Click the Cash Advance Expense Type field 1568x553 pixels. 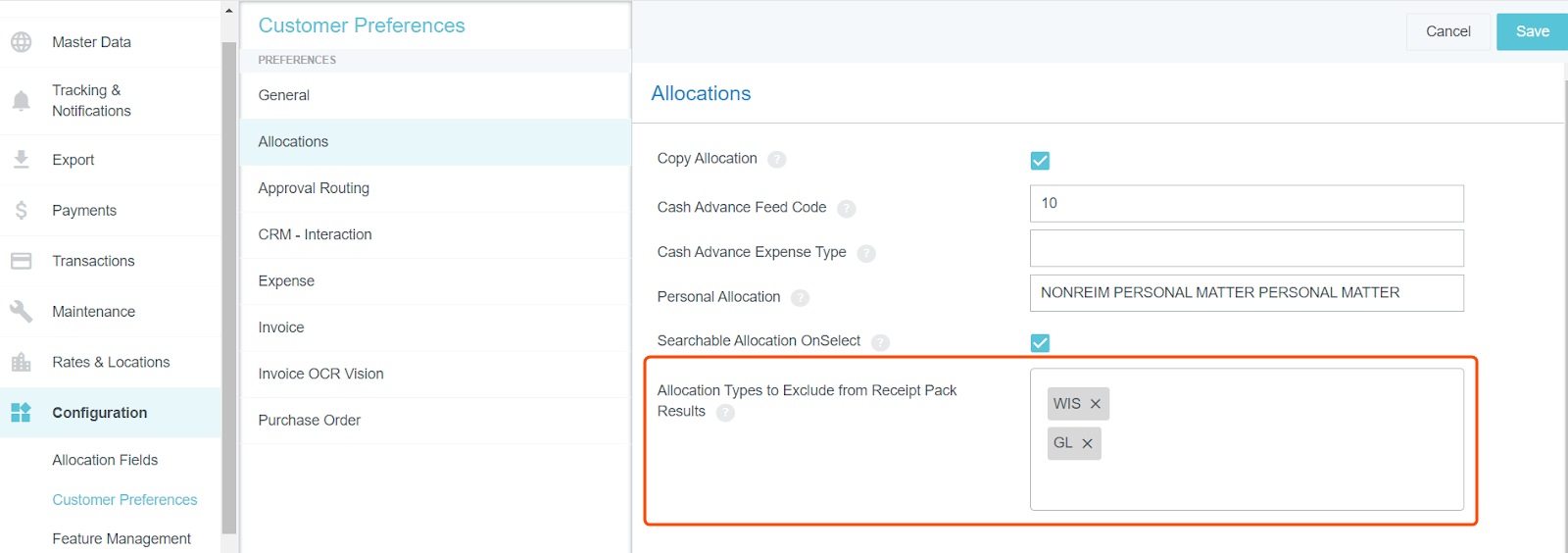coord(1247,248)
